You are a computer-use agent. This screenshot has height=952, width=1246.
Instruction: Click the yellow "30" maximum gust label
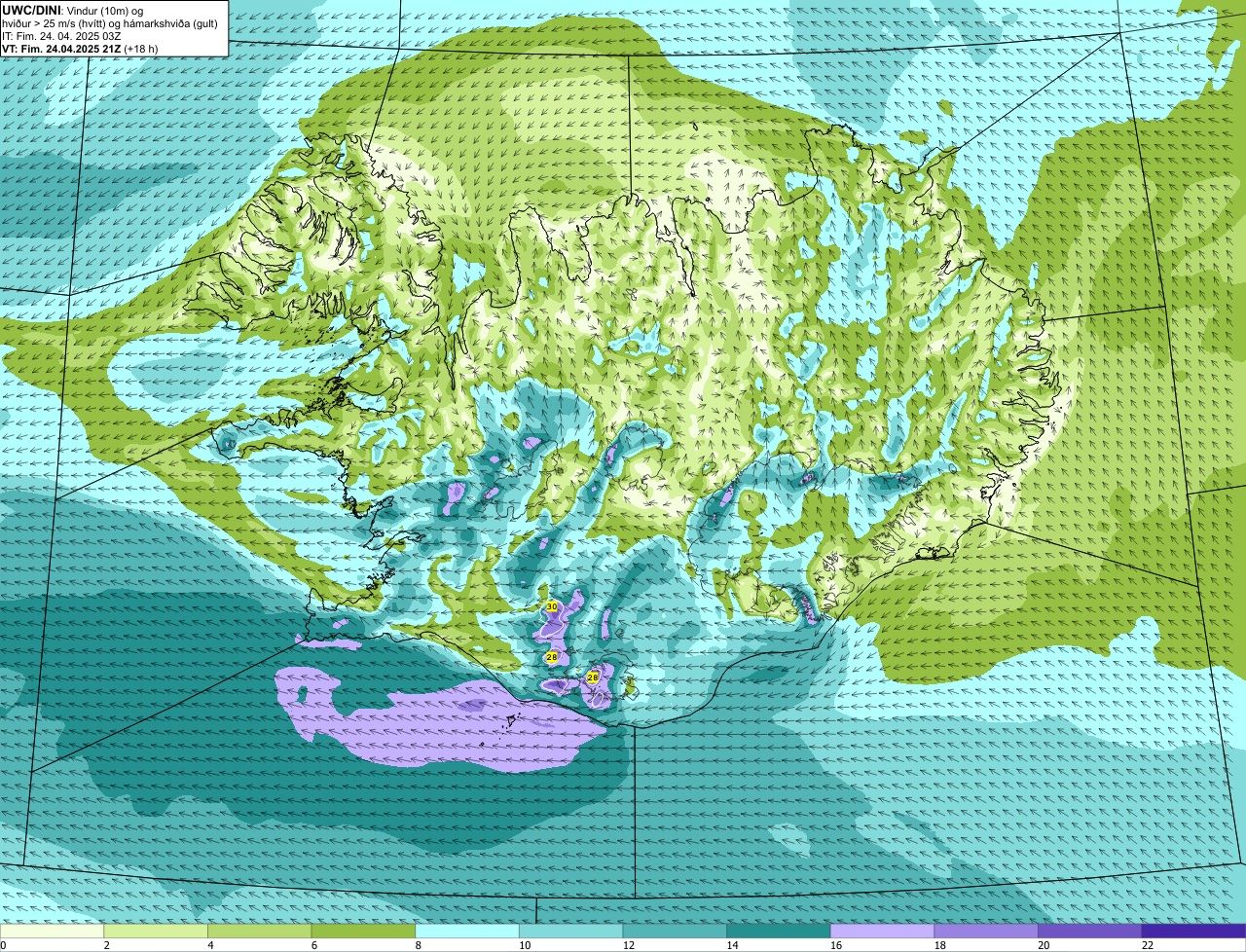pyautogui.click(x=552, y=606)
